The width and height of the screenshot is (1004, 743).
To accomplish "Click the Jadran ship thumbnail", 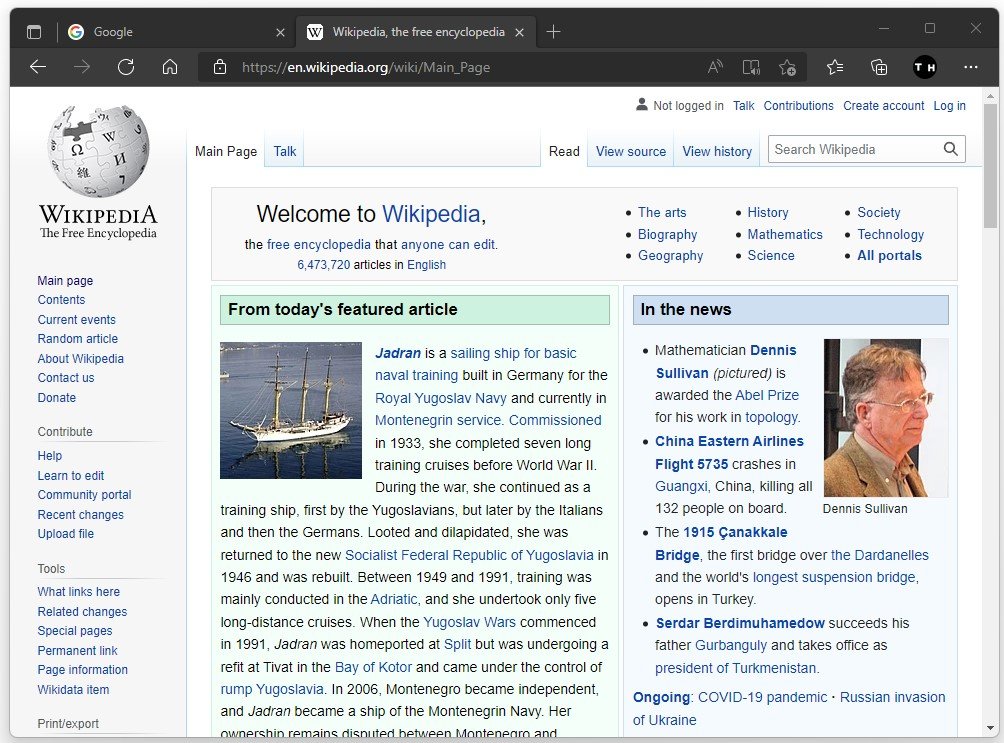I will 291,411.
